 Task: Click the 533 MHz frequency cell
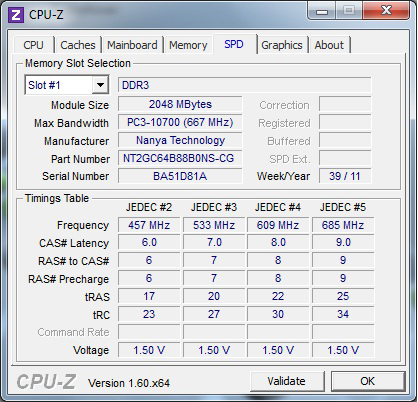pos(214,225)
